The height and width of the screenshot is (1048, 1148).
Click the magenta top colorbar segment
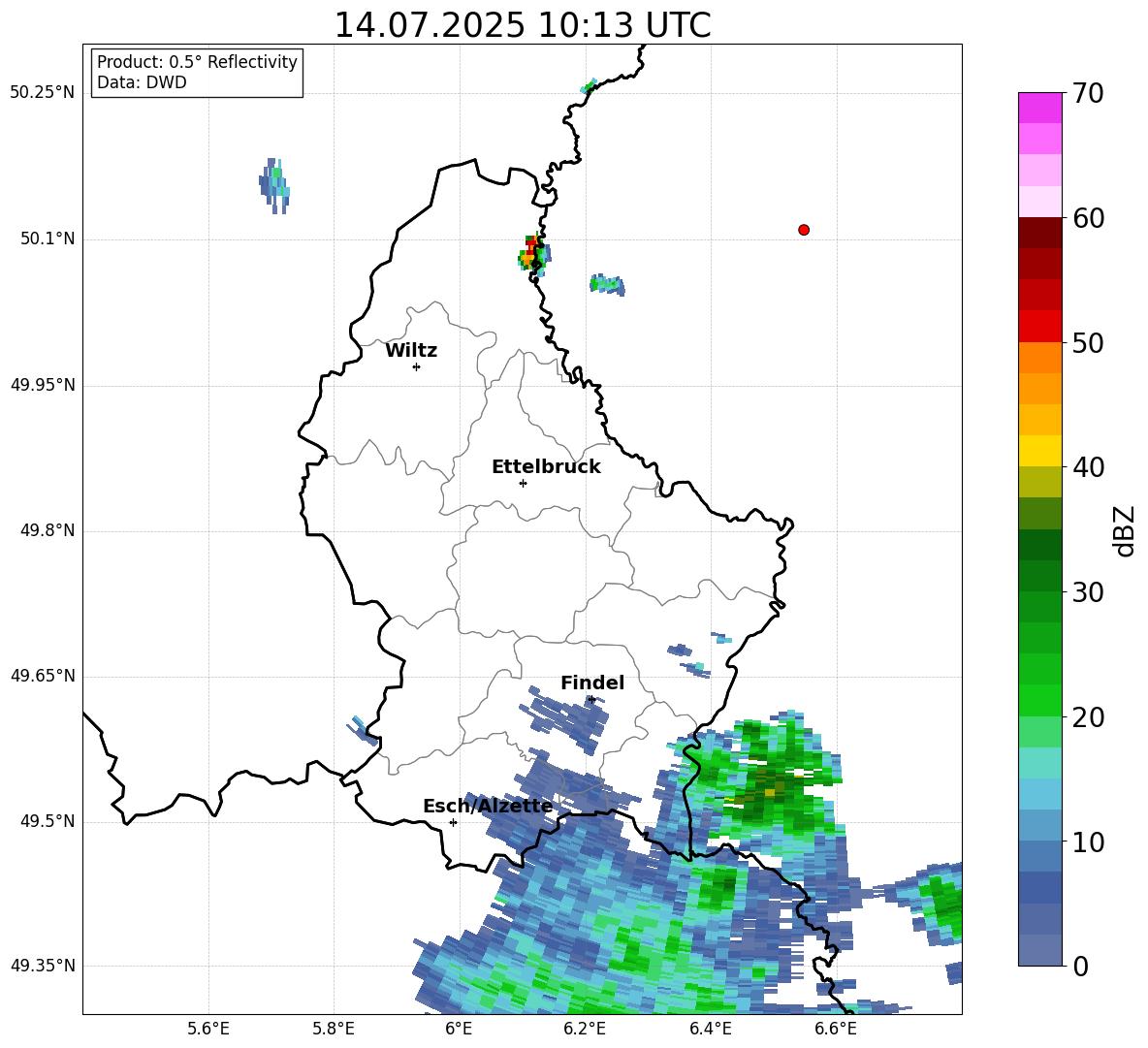coord(1039,108)
